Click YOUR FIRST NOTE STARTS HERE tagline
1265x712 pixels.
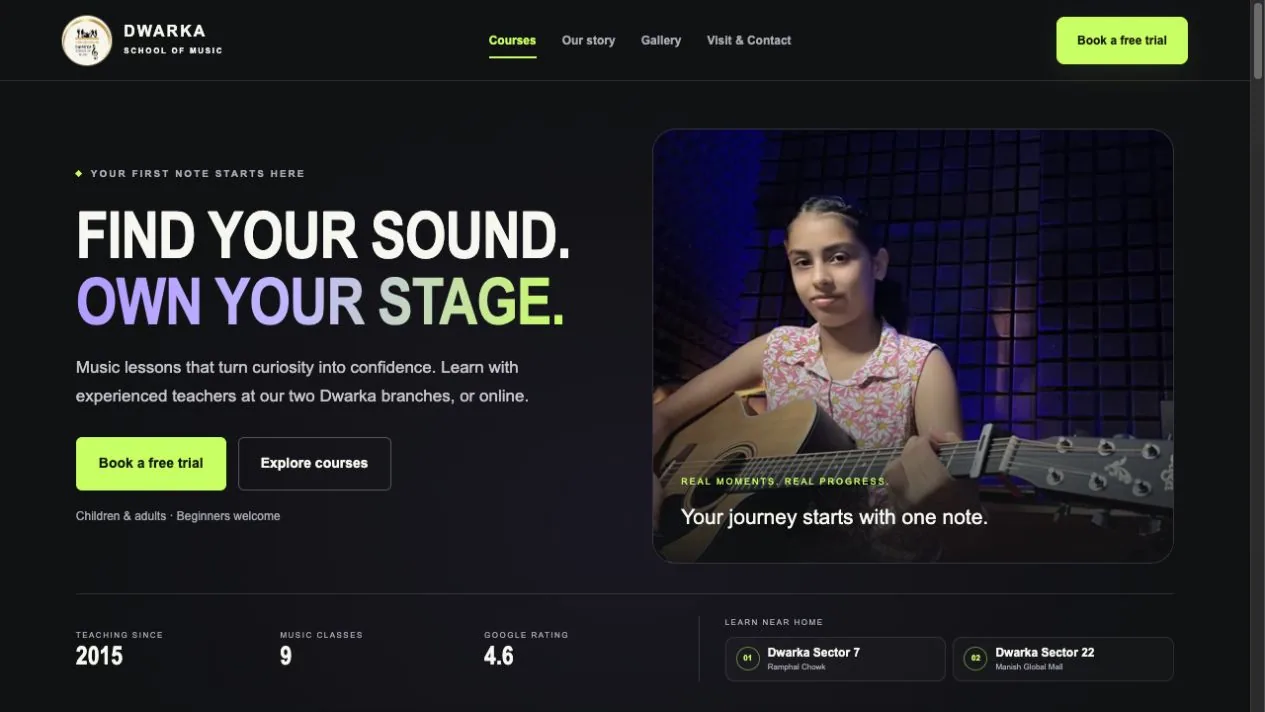(197, 174)
